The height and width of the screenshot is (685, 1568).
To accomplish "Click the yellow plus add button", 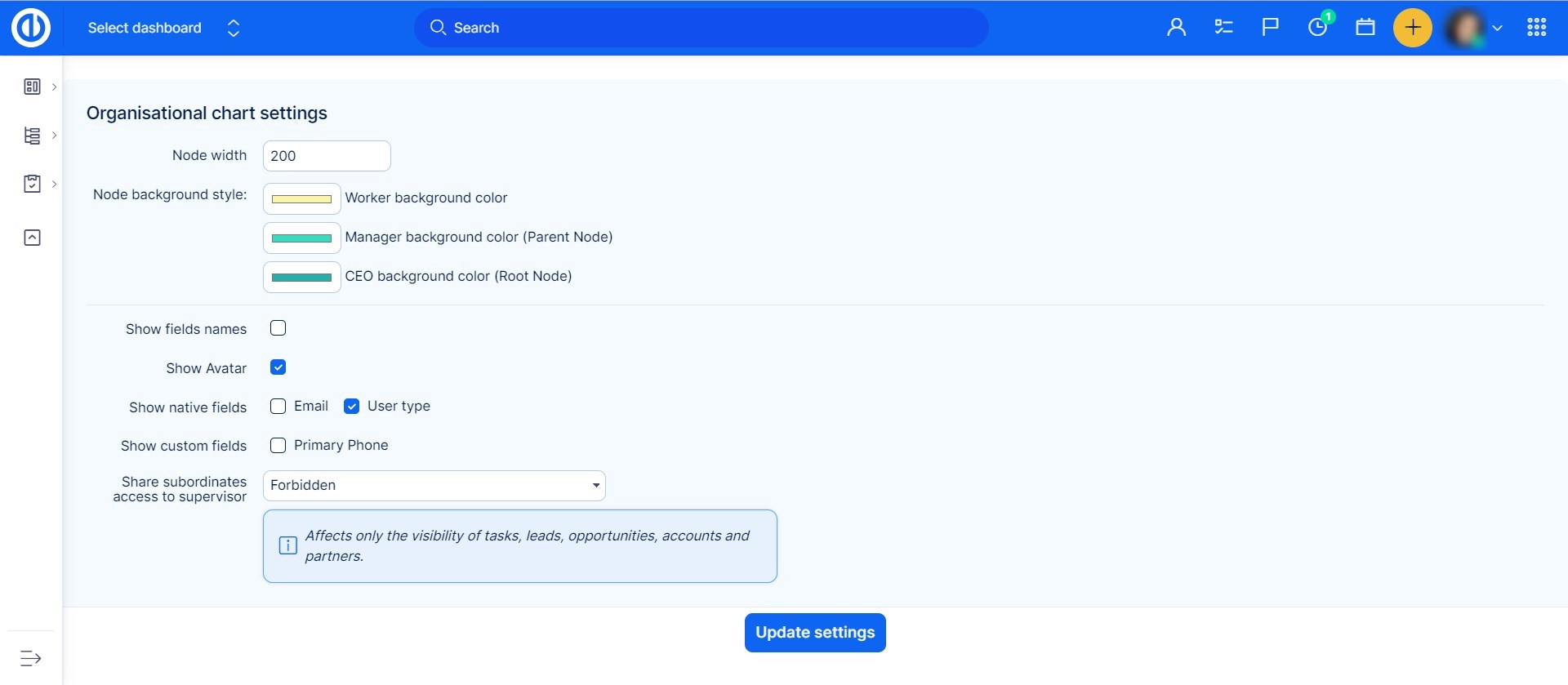I will (1412, 28).
